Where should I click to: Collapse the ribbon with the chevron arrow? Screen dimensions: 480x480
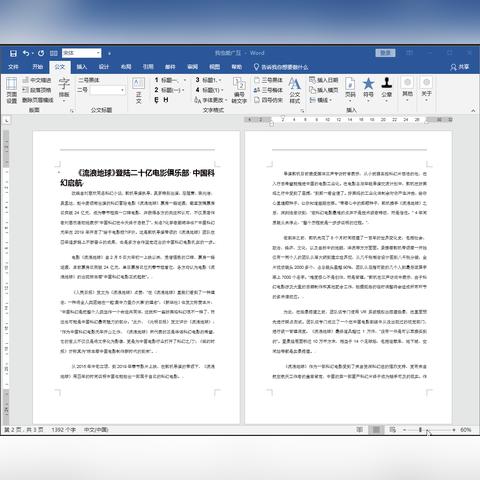(473, 111)
